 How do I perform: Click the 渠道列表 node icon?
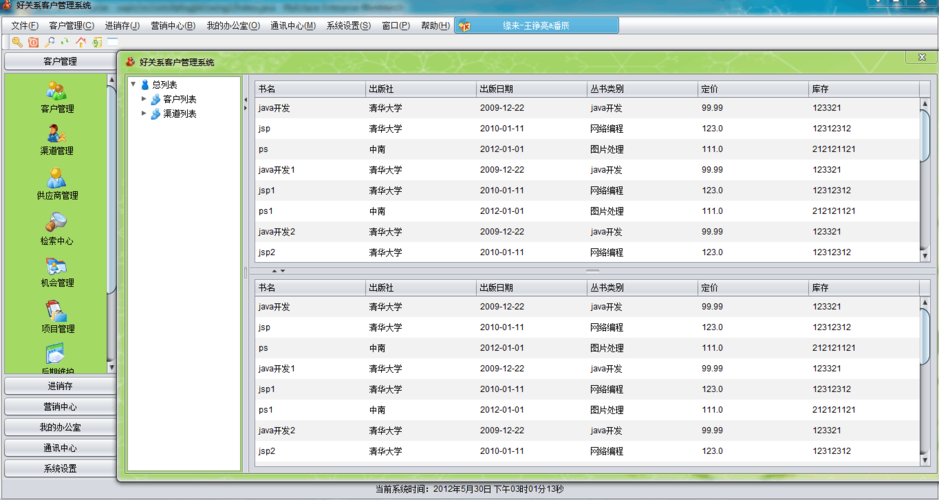[156, 114]
